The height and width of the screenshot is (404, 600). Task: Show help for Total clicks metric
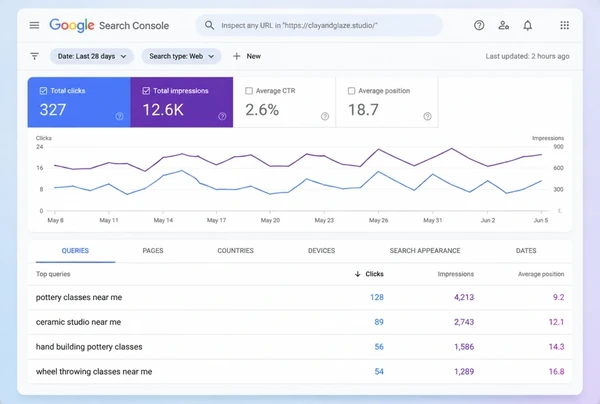[119, 116]
